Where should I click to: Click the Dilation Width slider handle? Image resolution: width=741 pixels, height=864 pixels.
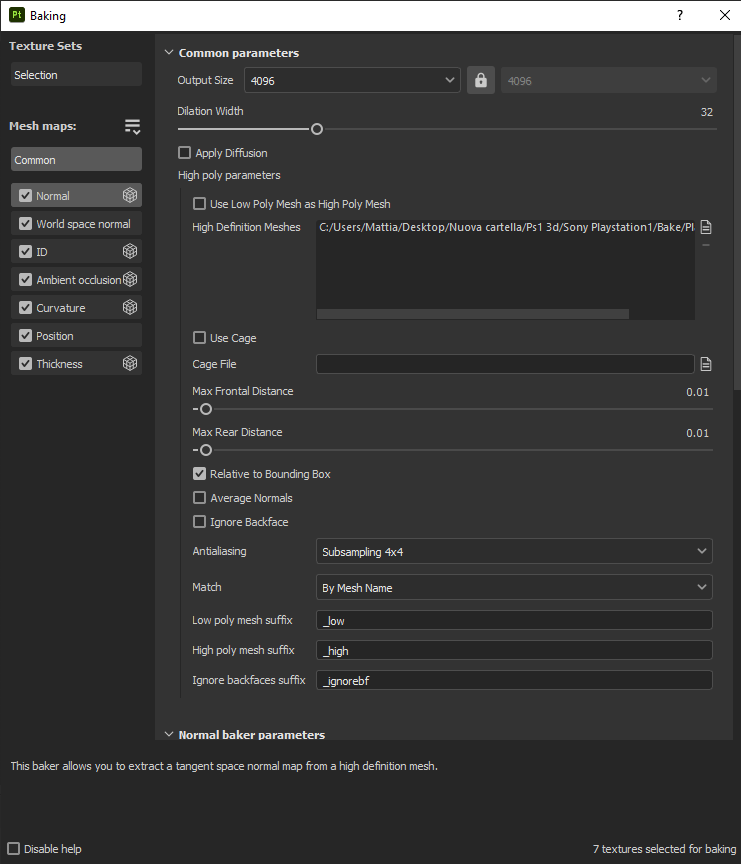coord(316,129)
